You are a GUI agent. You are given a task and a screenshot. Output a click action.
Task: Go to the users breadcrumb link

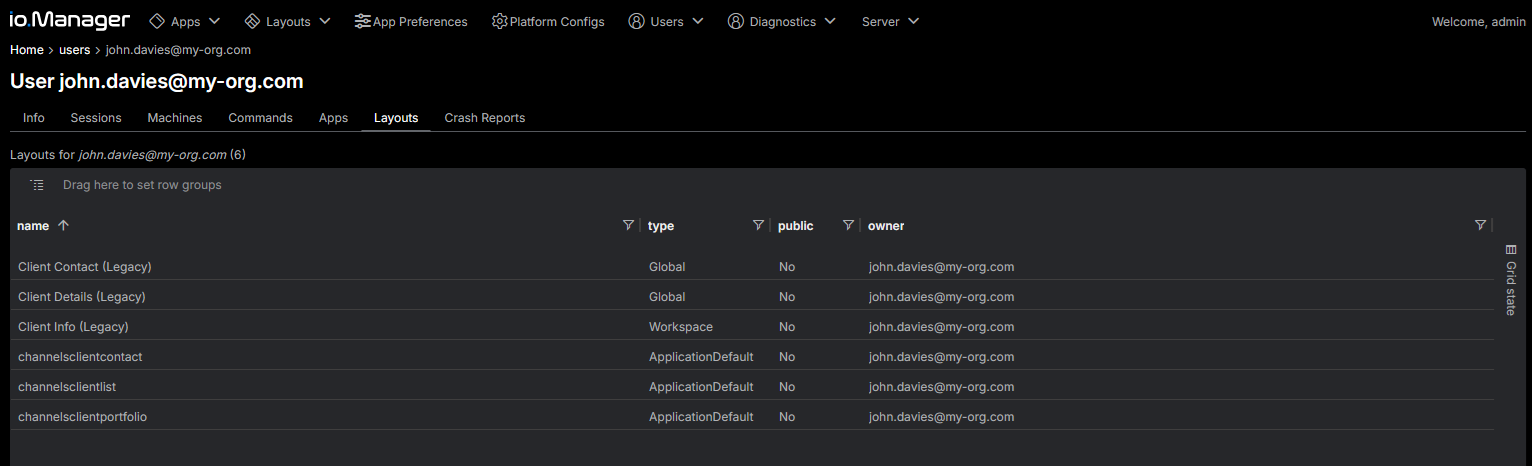pyautogui.click(x=75, y=49)
